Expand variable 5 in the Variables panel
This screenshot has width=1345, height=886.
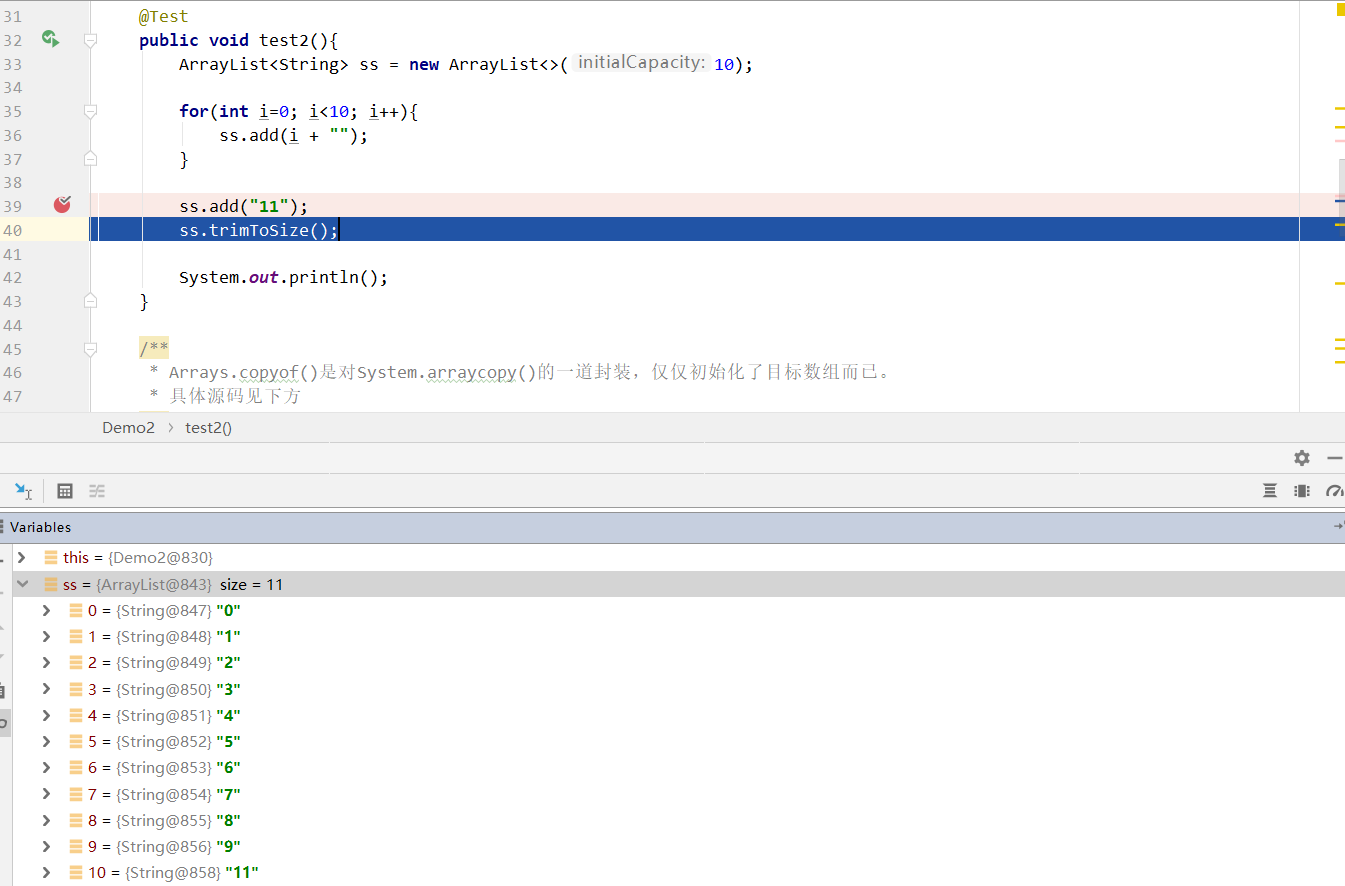point(46,741)
